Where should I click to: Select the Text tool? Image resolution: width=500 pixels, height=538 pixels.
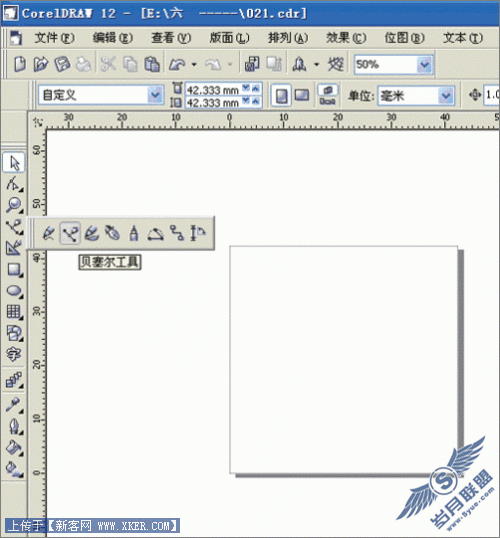coord(14,354)
